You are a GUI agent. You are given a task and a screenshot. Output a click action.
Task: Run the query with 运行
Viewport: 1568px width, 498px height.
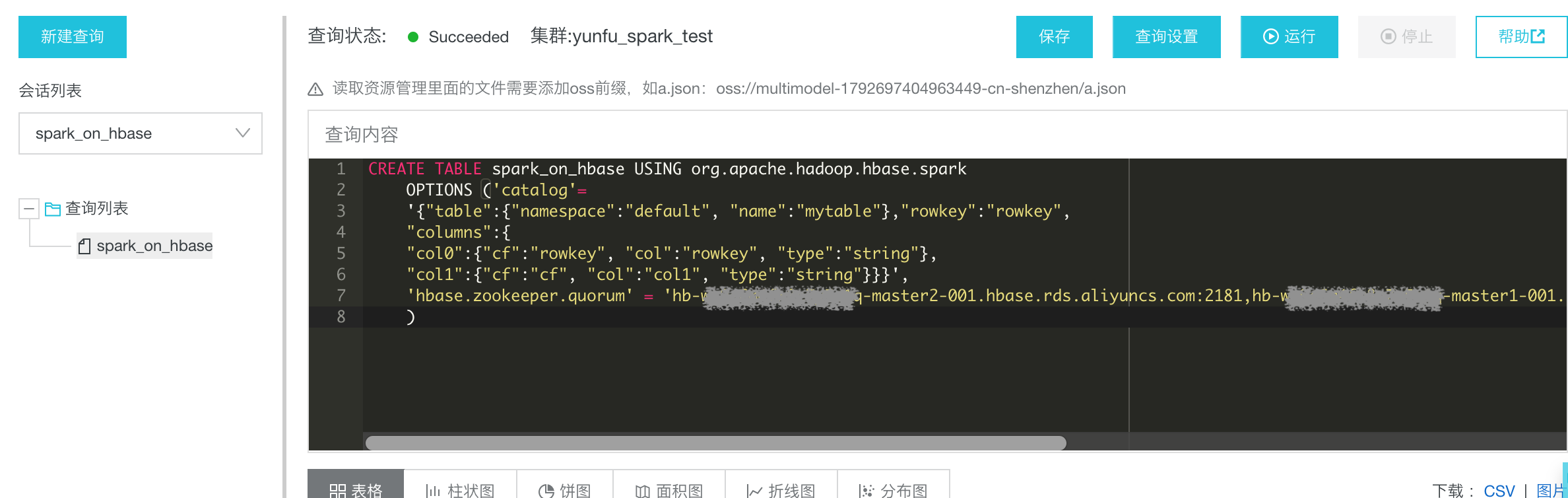click(1290, 37)
